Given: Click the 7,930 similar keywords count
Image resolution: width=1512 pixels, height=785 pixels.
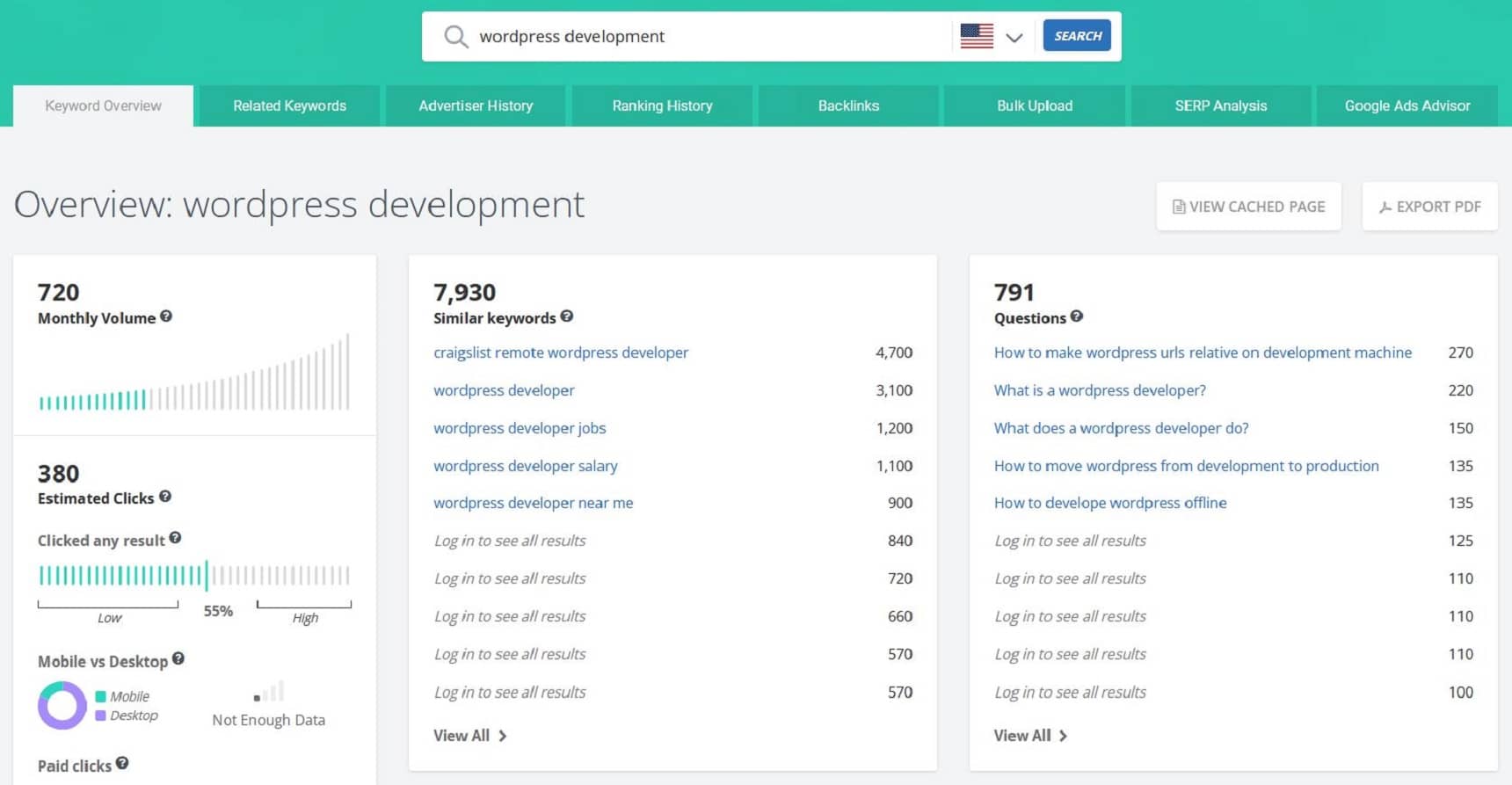Looking at the screenshot, I should pyautogui.click(x=464, y=292).
